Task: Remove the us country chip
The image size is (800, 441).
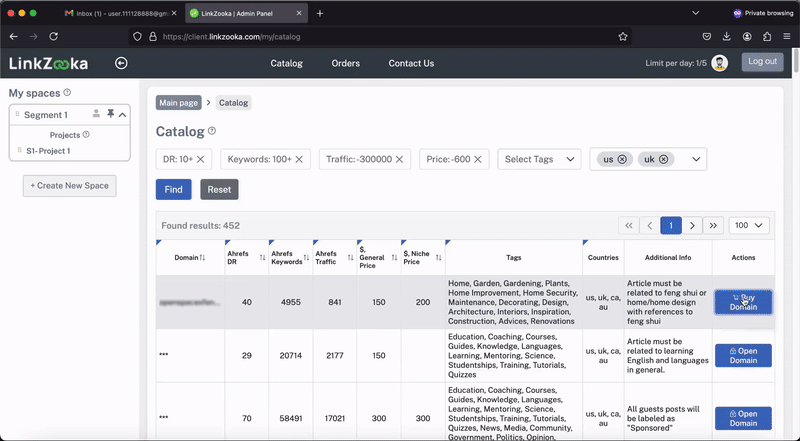Action: click(x=622, y=159)
